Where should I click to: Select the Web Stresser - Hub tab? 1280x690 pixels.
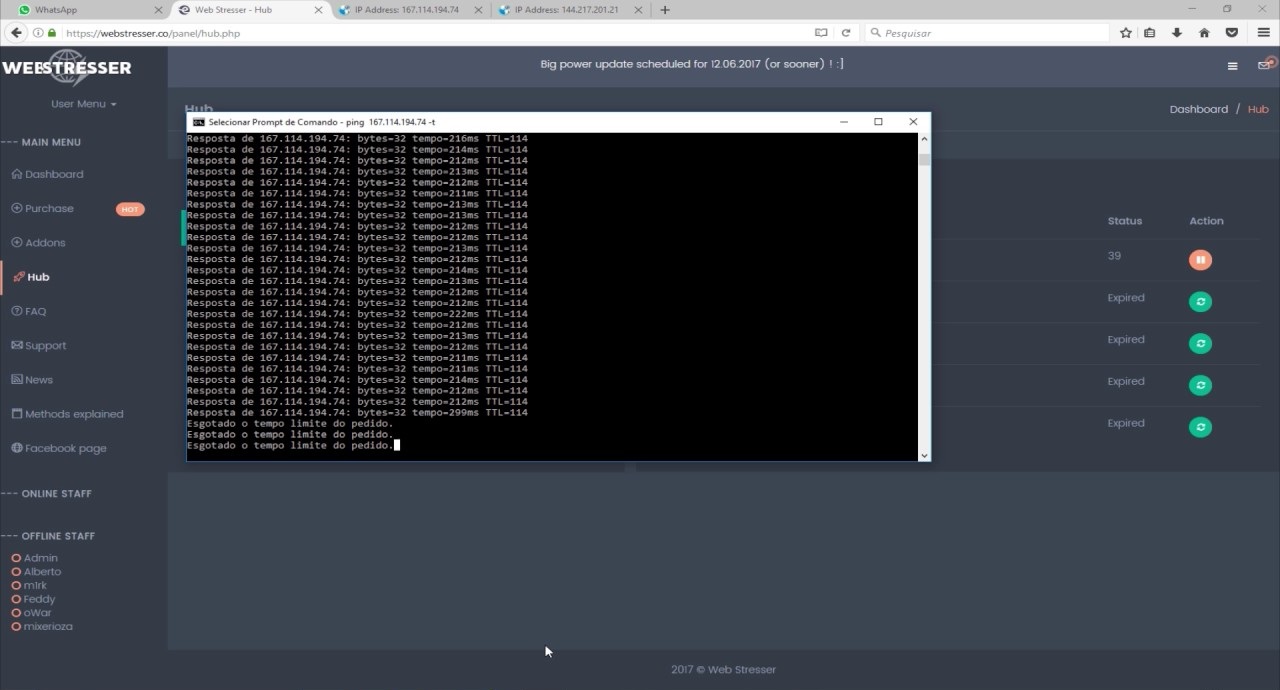250,10
